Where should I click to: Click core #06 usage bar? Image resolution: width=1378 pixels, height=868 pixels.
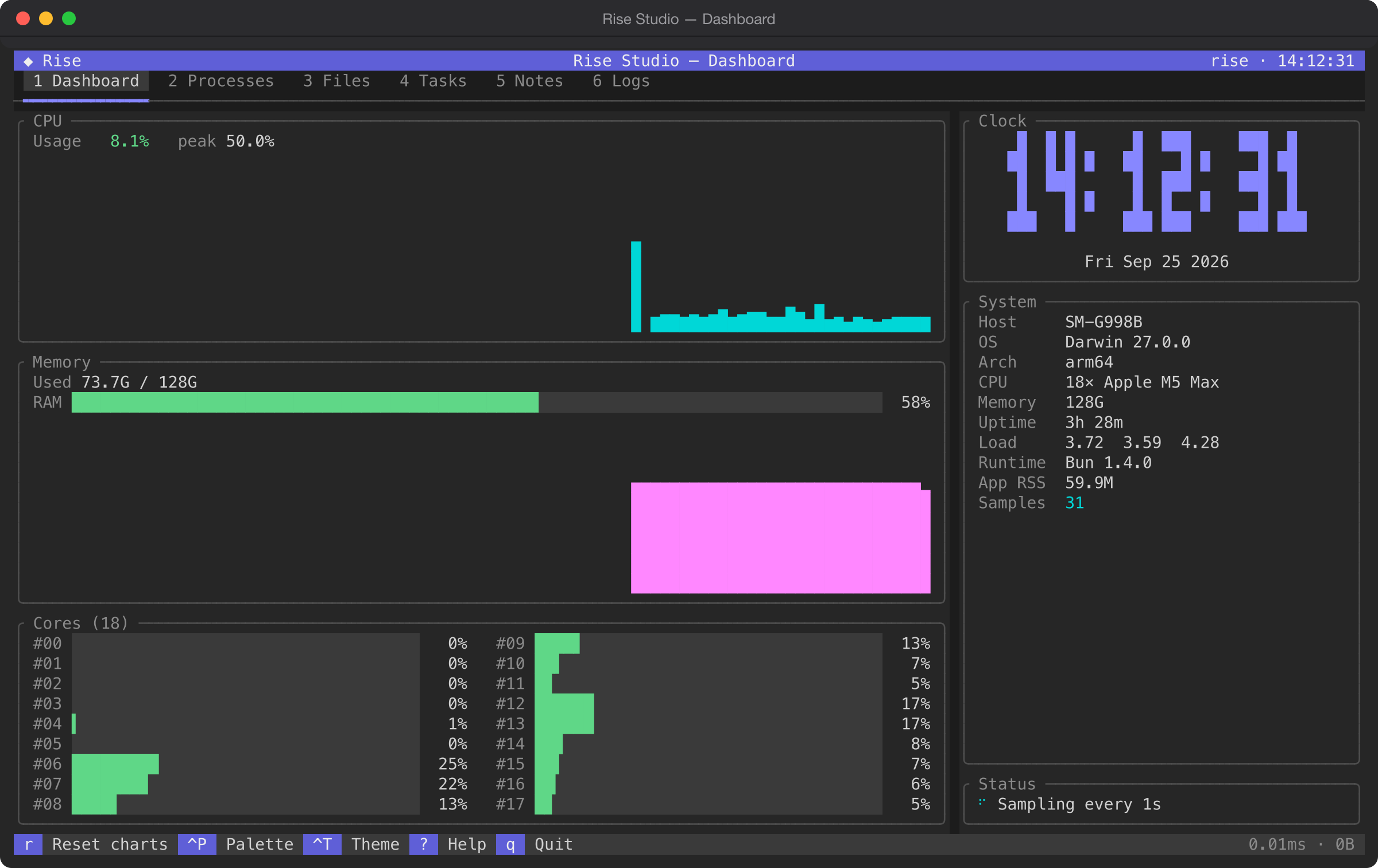(245, 764)
